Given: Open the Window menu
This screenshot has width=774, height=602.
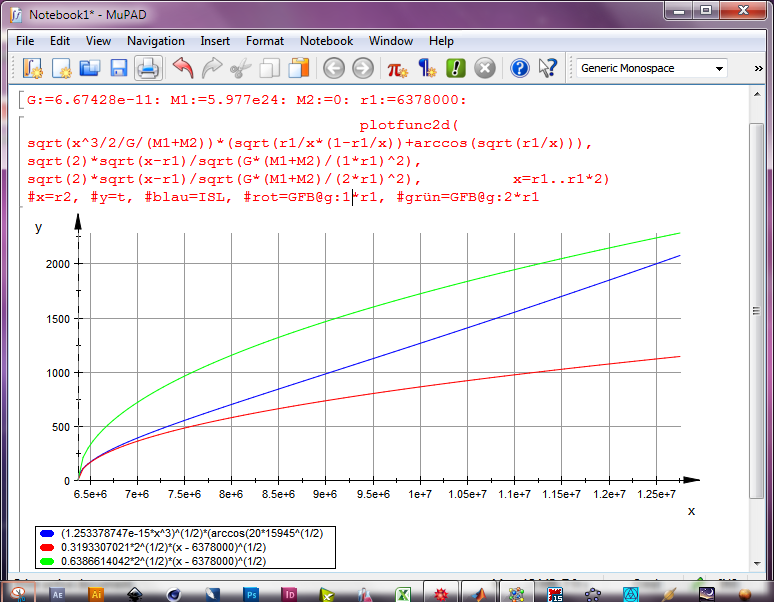Looking at the screenshot, I should click(x=390, y=41).
